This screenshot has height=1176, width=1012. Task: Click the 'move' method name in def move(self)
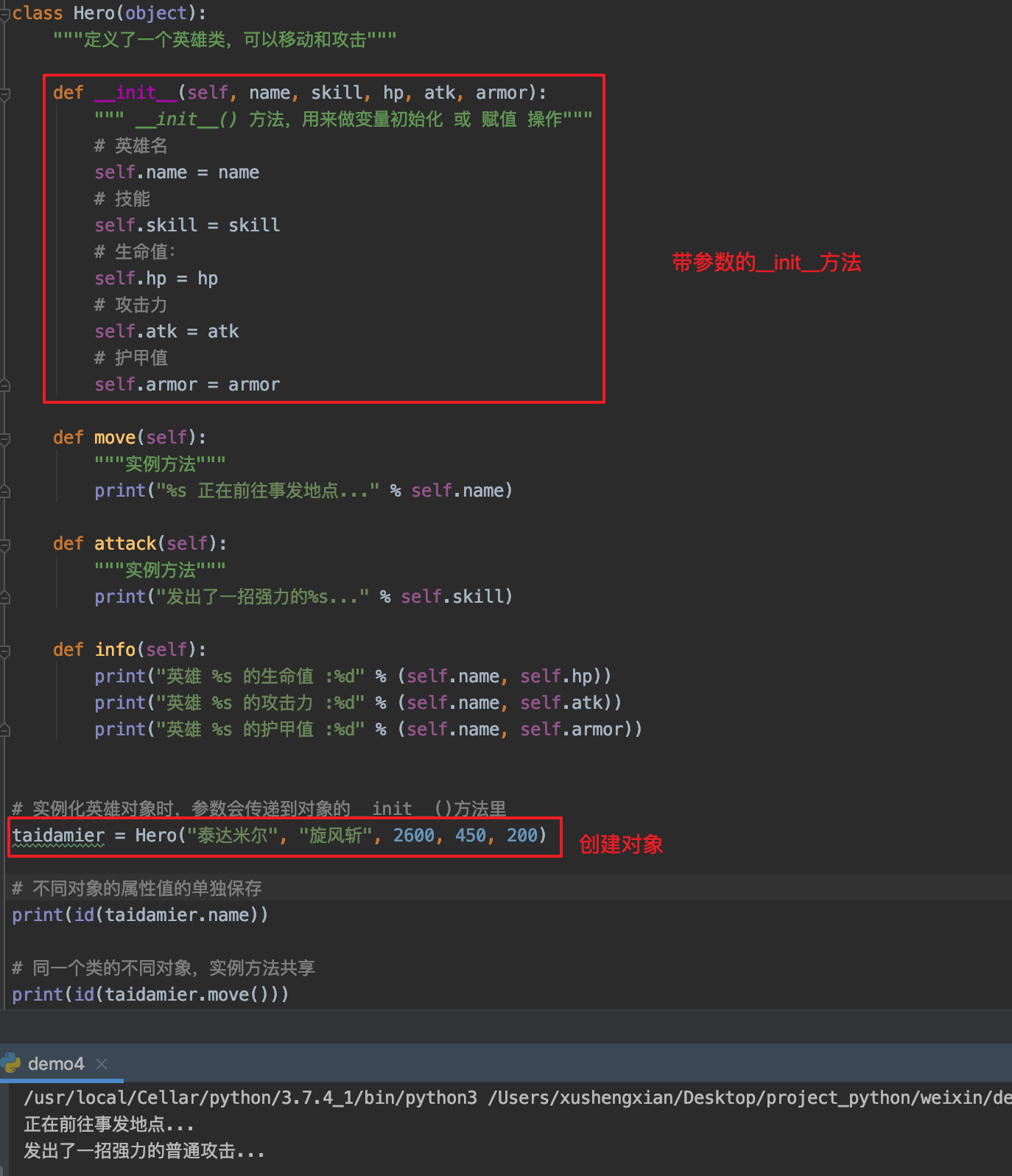tap(115, 438)
